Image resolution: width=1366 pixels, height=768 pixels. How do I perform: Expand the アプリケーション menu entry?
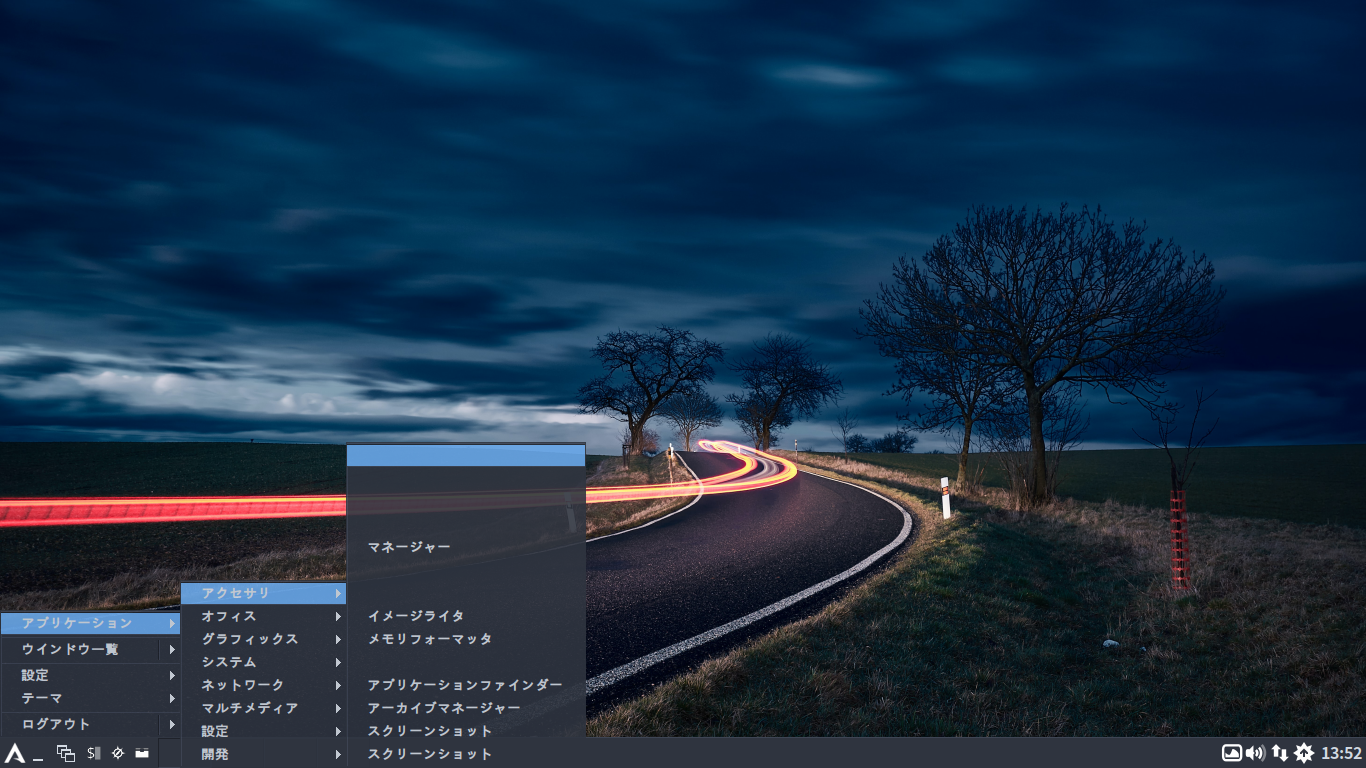(x=90, y=623)
